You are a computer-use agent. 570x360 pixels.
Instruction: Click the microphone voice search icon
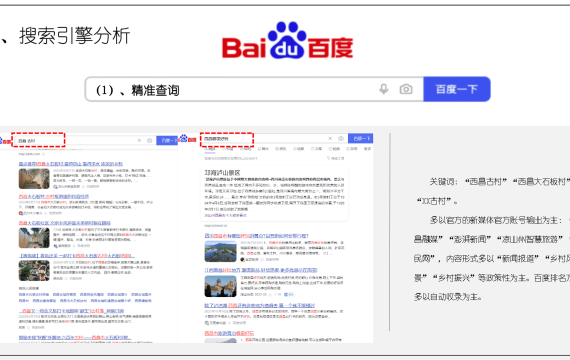click(384, 89)
